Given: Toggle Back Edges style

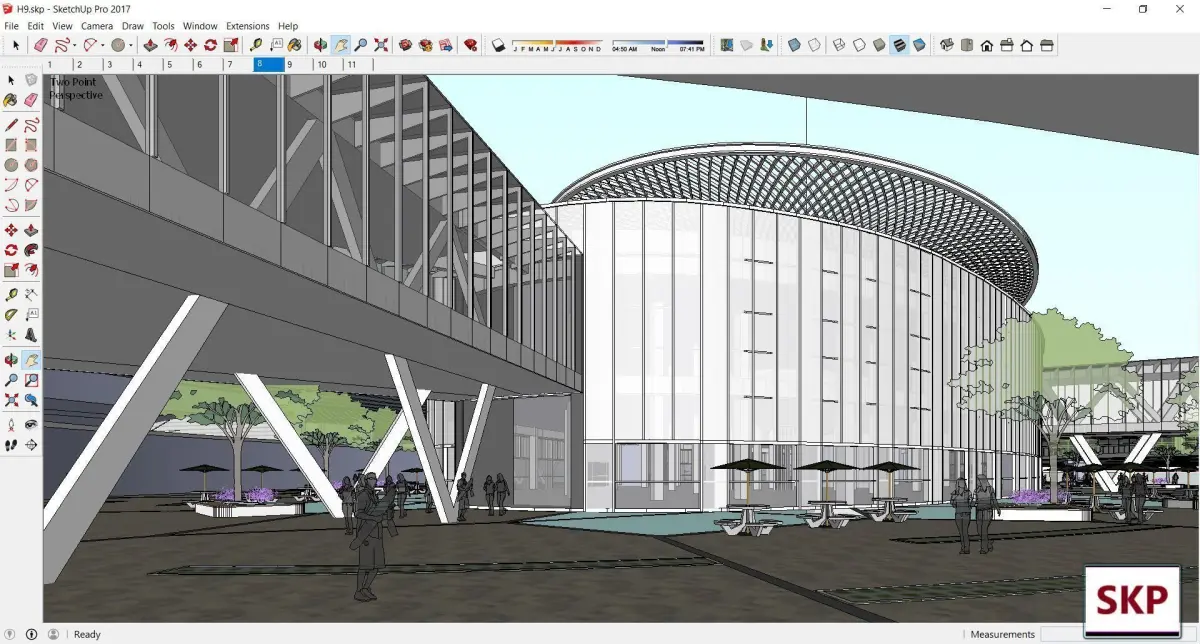Looking at the screenshot, I should coord(815,45).
